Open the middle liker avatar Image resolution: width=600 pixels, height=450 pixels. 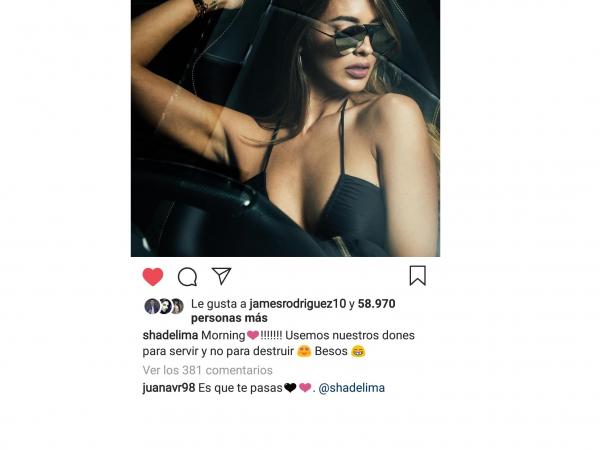click(x=165, y=306)
